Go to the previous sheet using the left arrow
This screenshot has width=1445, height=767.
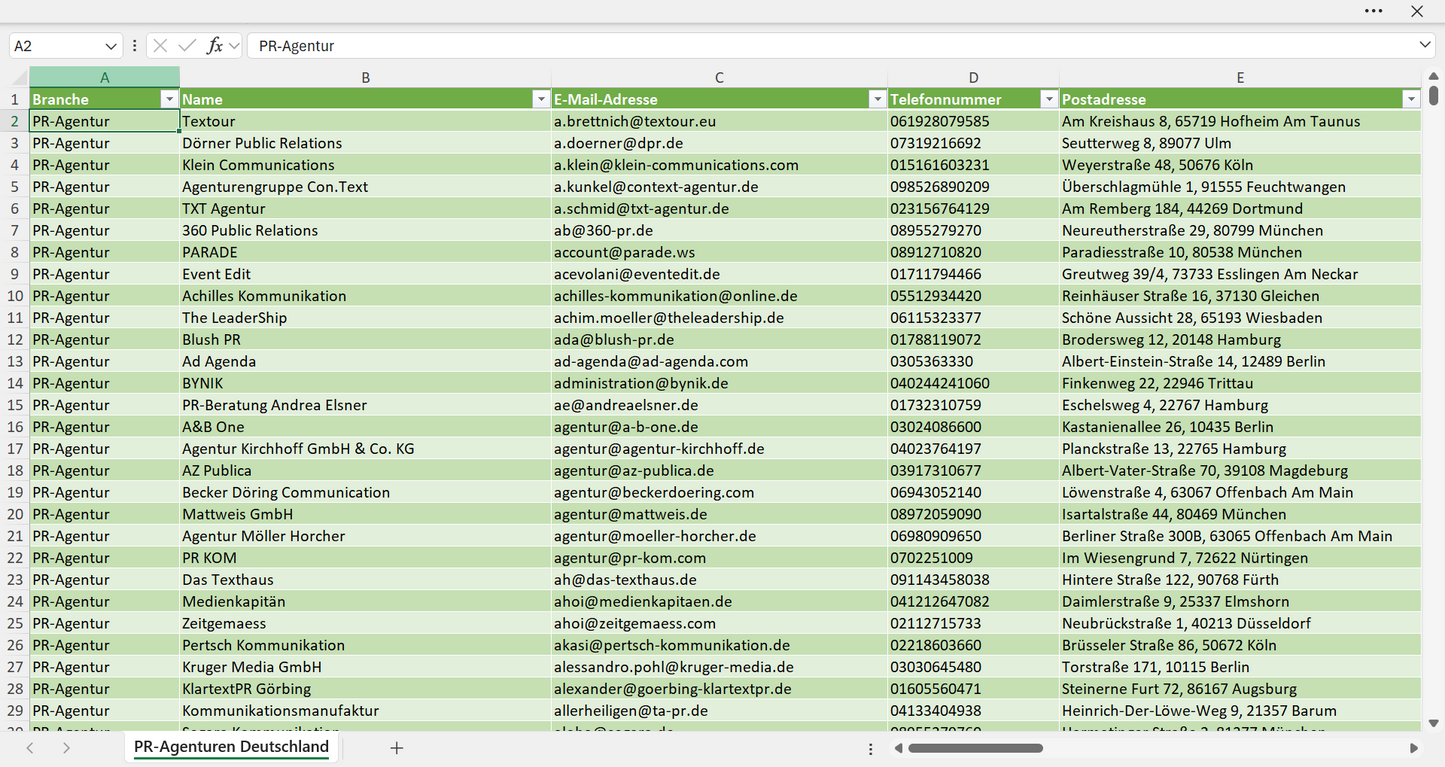(x=30, y=748)
